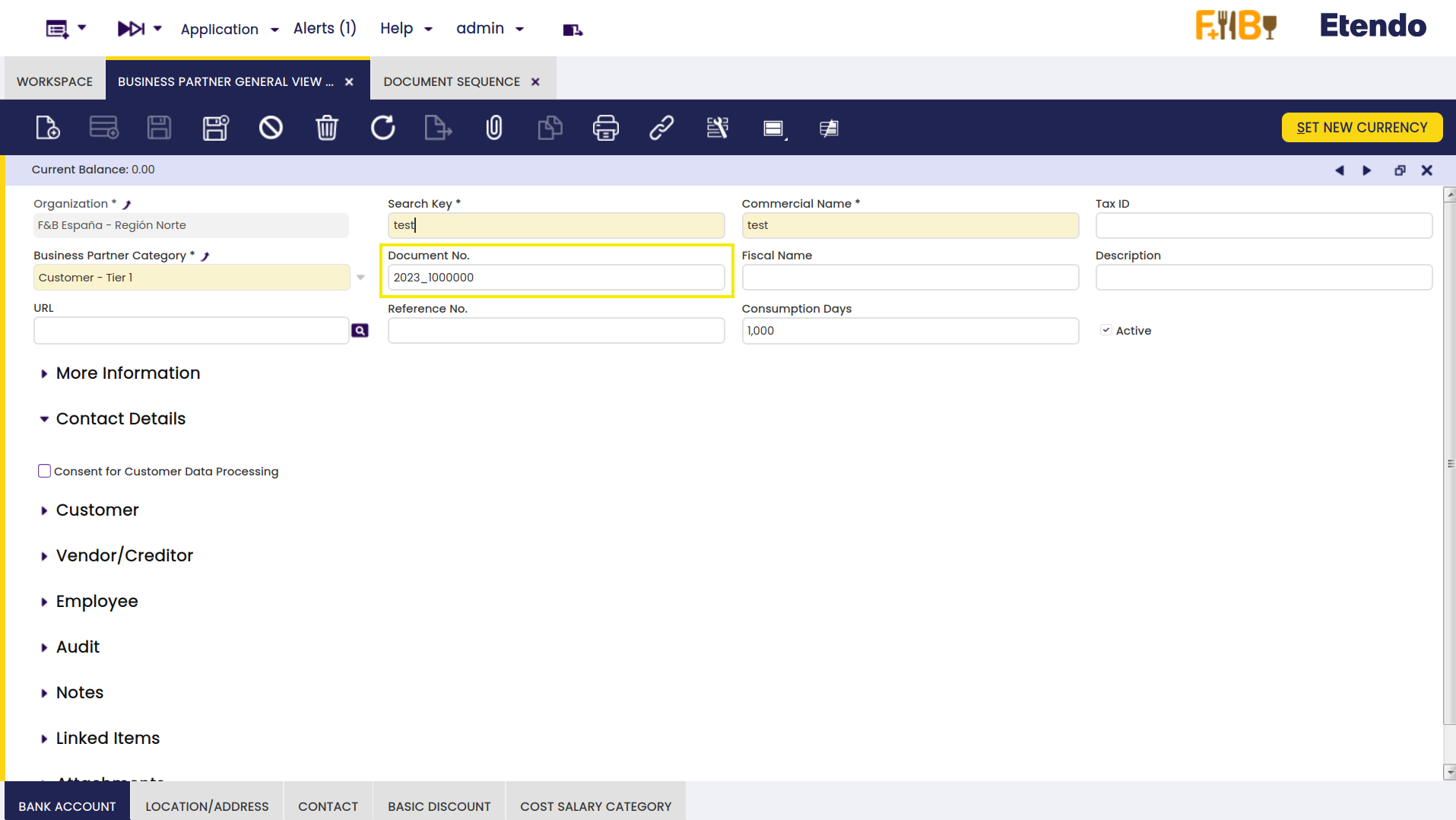Switch to the Document Sequence tab
Viewport: 1456px width, 820px height.
click(x=452, y=81)
